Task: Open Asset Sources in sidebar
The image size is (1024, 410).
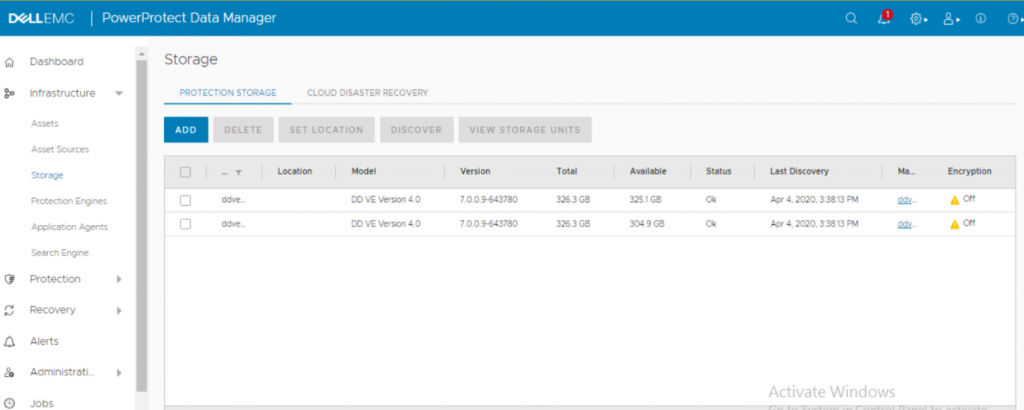Action: tap(59, 150)
